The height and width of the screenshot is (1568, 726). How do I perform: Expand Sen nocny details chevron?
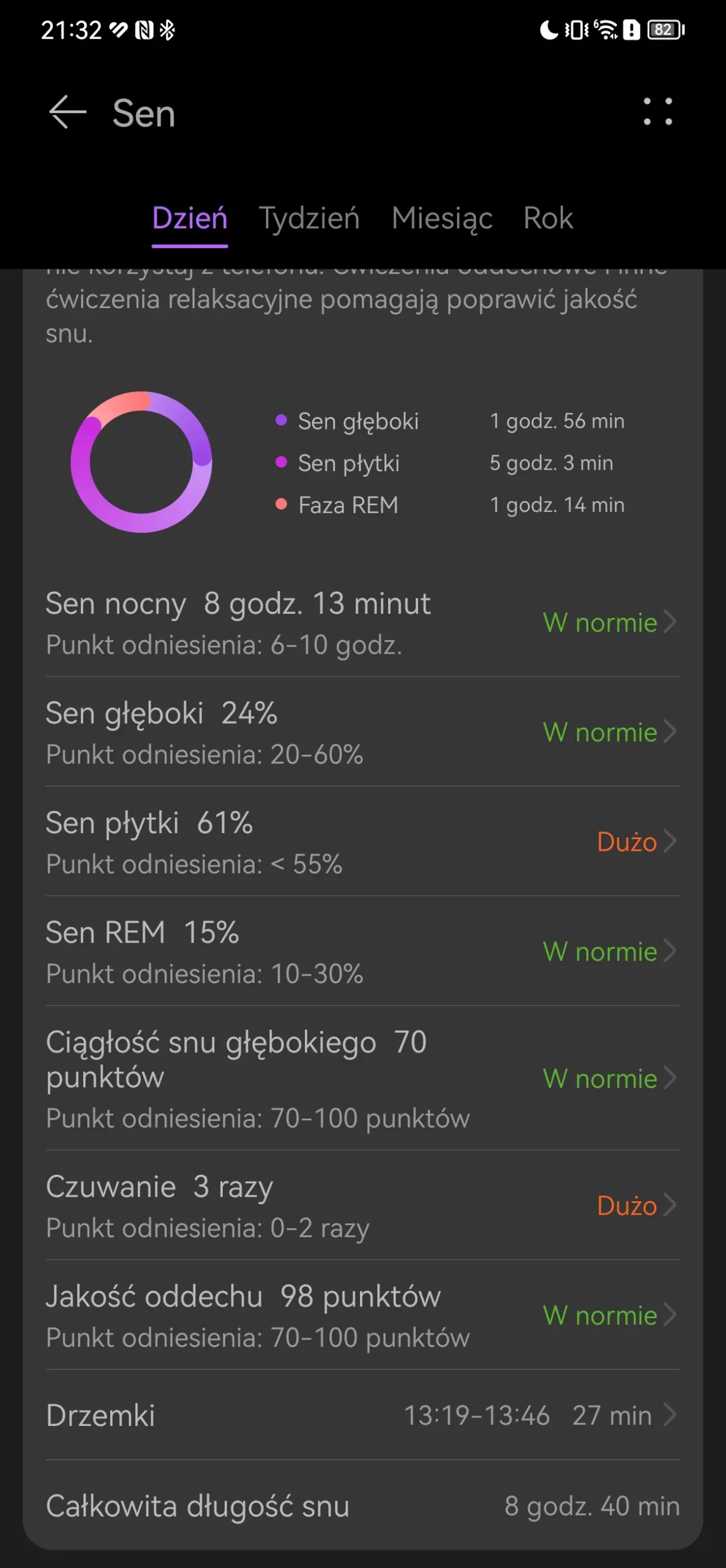670,622
